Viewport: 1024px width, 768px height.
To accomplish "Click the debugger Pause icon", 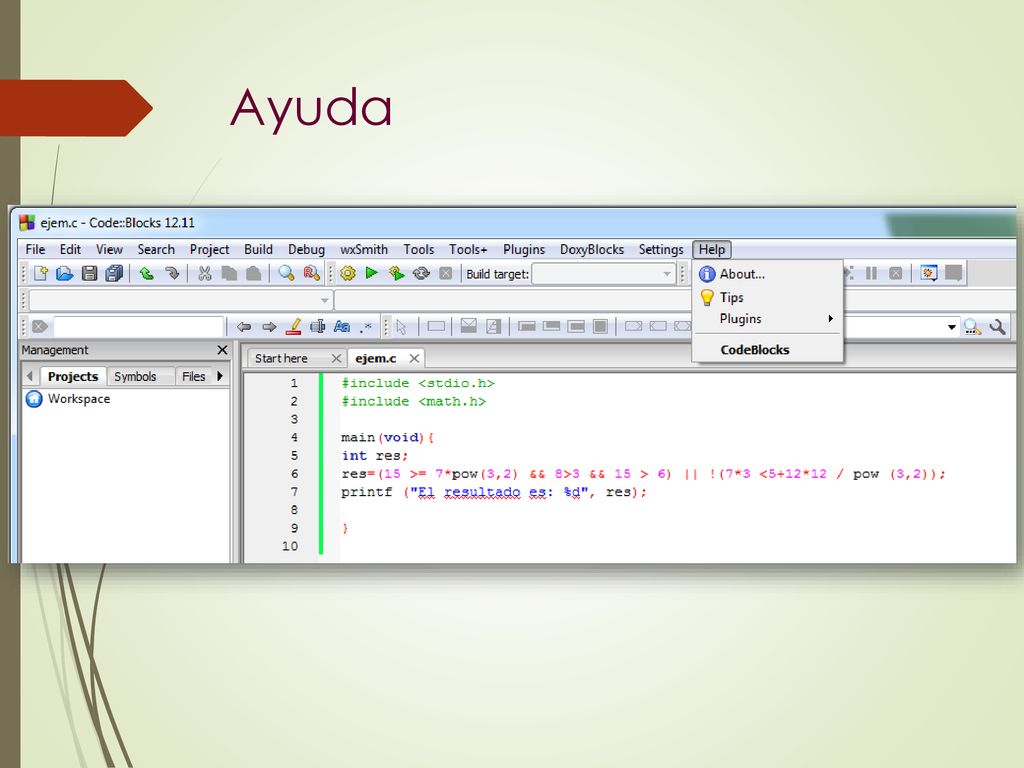I will tap(871, 273).
